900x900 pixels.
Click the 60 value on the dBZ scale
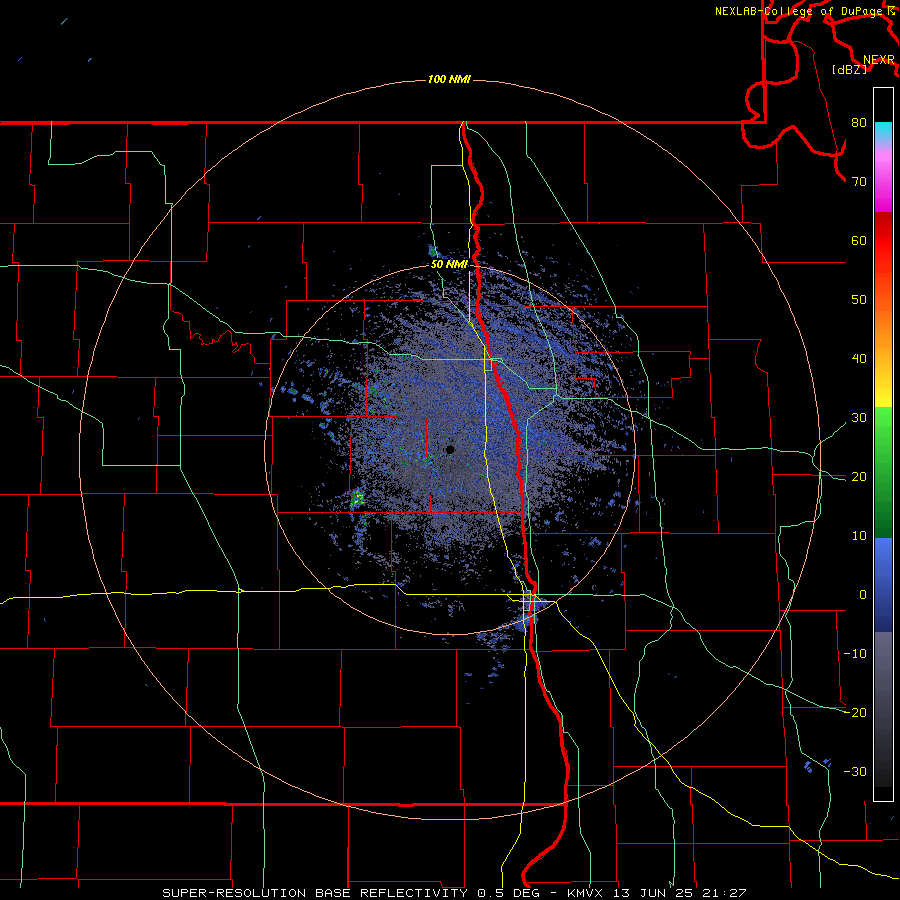[859, 240]
